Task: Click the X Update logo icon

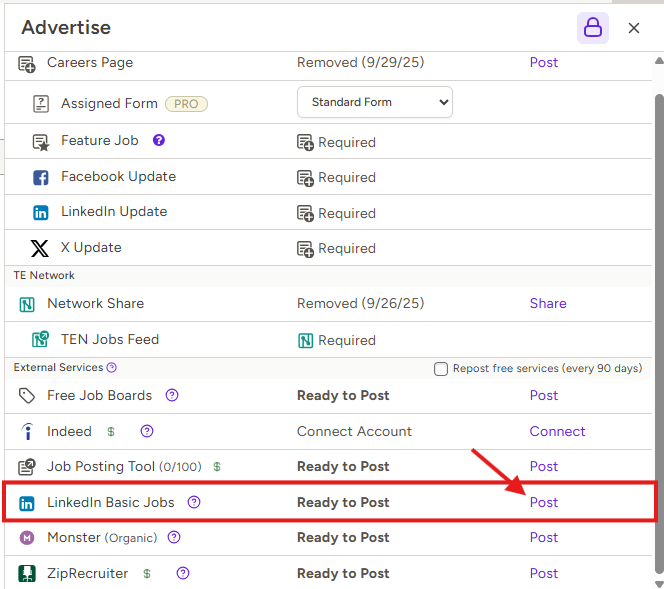Action: (40, 248)
